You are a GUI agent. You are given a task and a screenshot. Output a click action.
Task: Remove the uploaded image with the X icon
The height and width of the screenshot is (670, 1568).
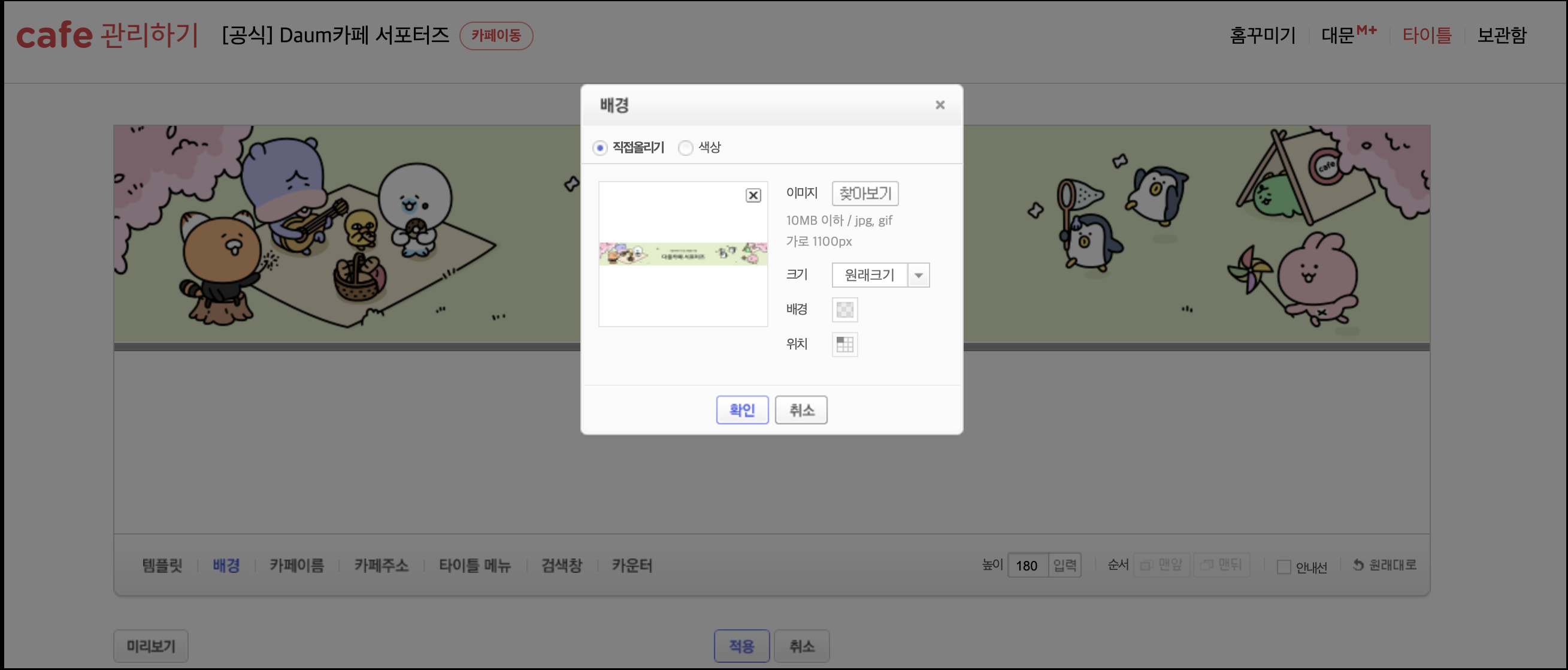pos(753,195)
